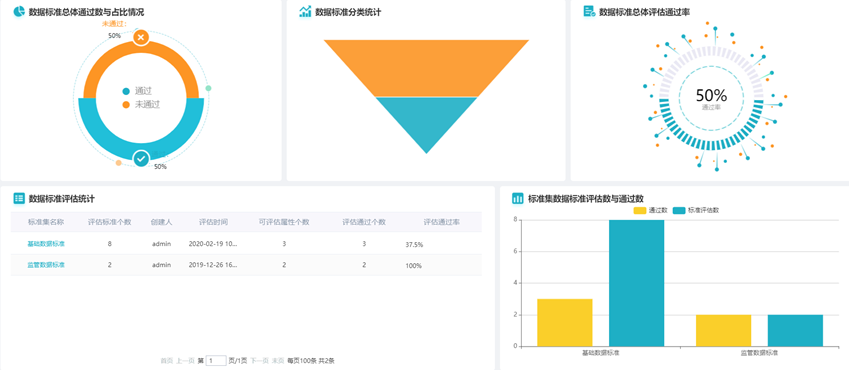Click the bar chart icon beside 标准集数据标准评估数与通过数

(518, 198)
